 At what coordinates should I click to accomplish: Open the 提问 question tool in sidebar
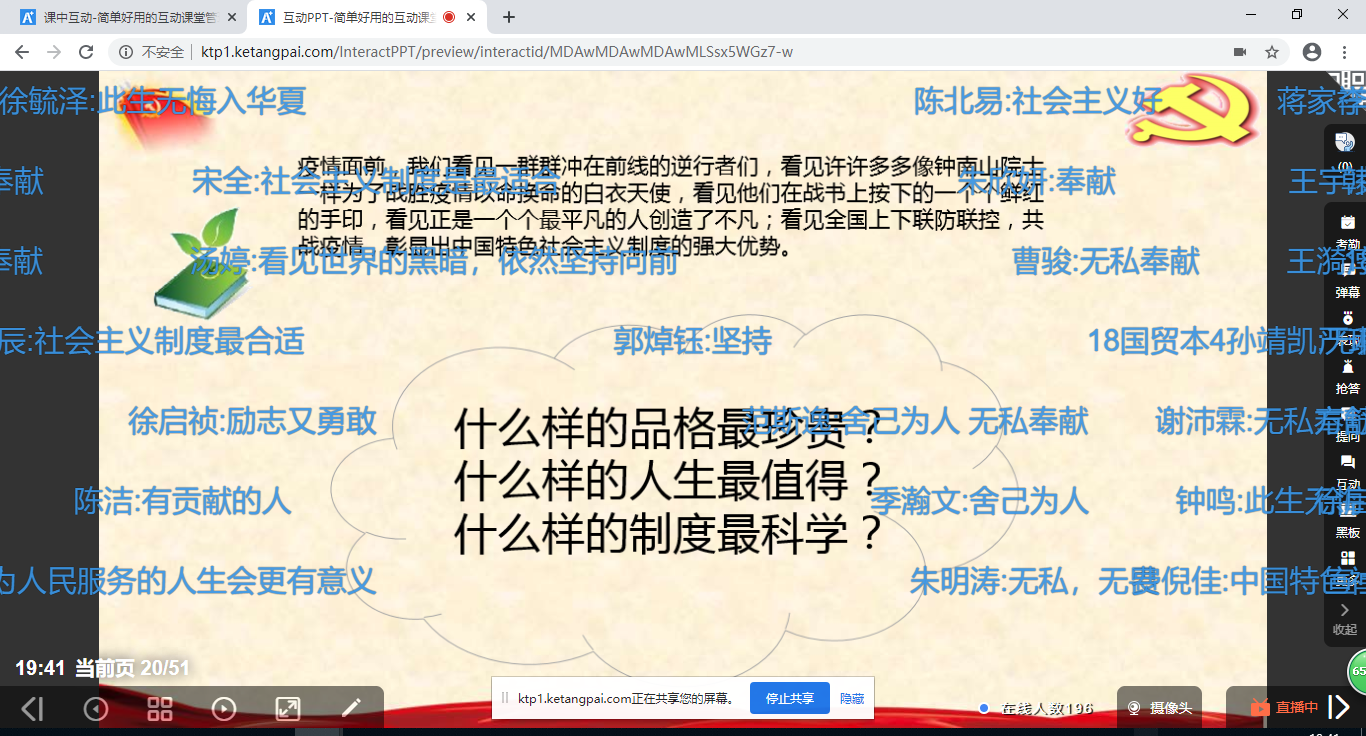[1347, 424]
